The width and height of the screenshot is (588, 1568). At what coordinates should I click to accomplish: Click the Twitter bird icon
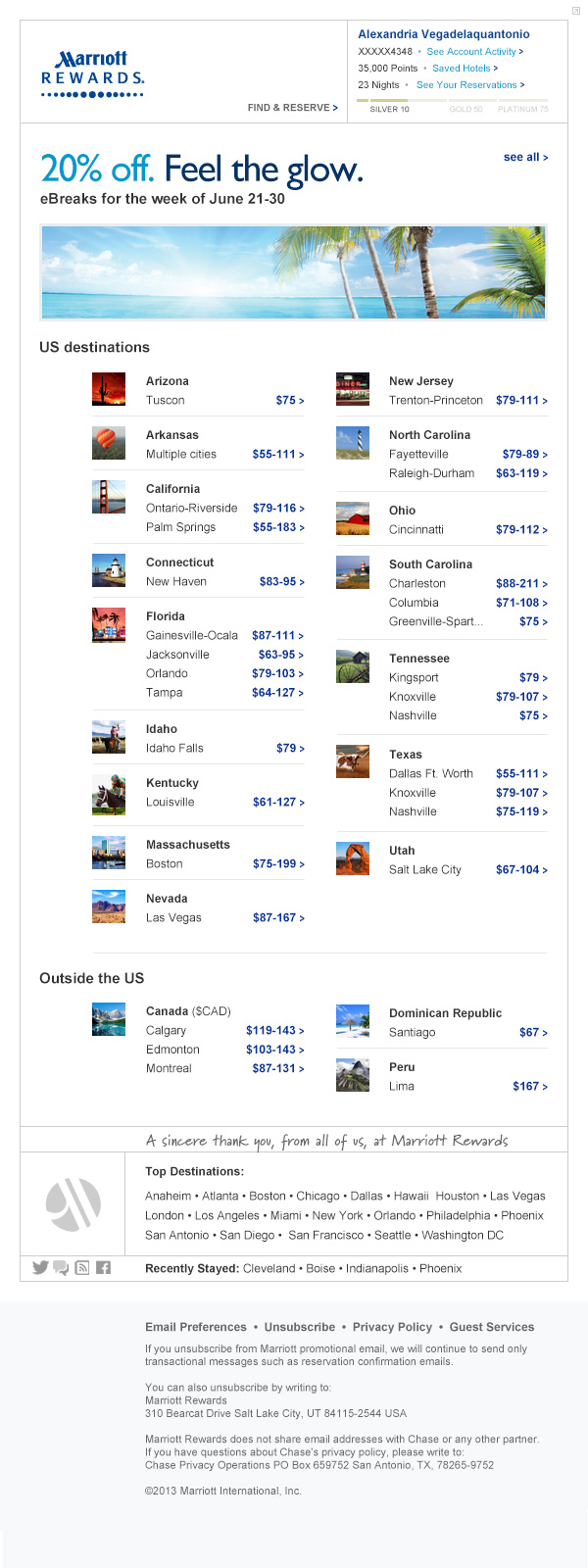pos(40,1267)
